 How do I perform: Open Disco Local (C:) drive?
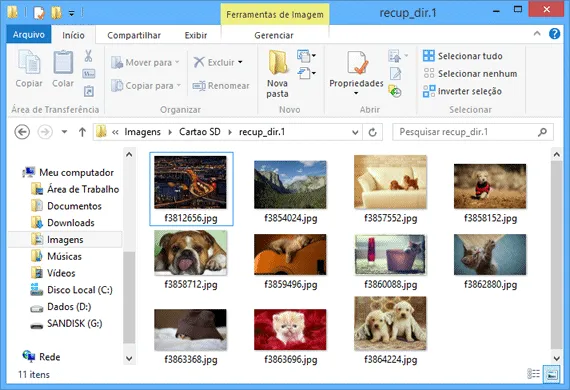click(71, 290)
